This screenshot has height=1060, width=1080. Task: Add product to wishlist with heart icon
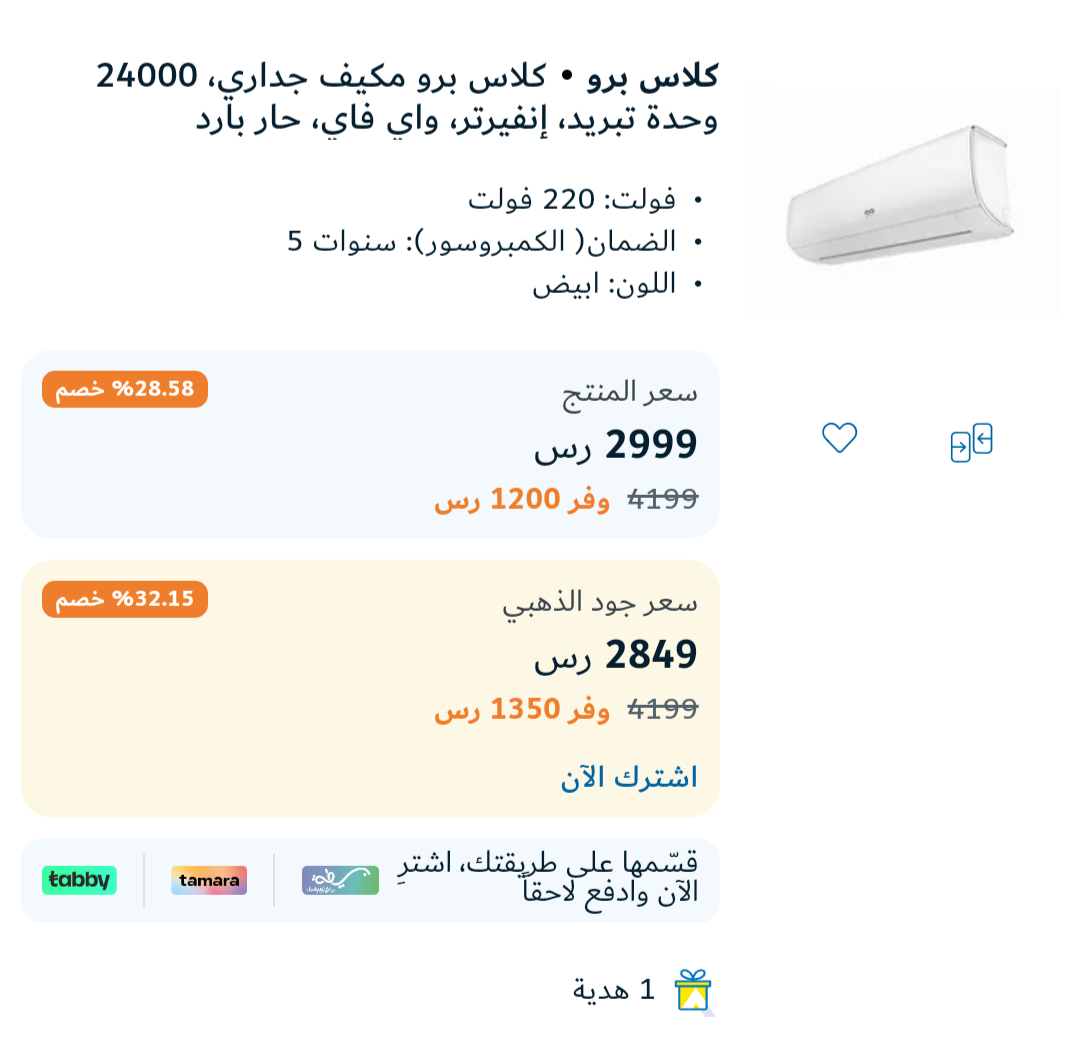[x=839, y=438]
